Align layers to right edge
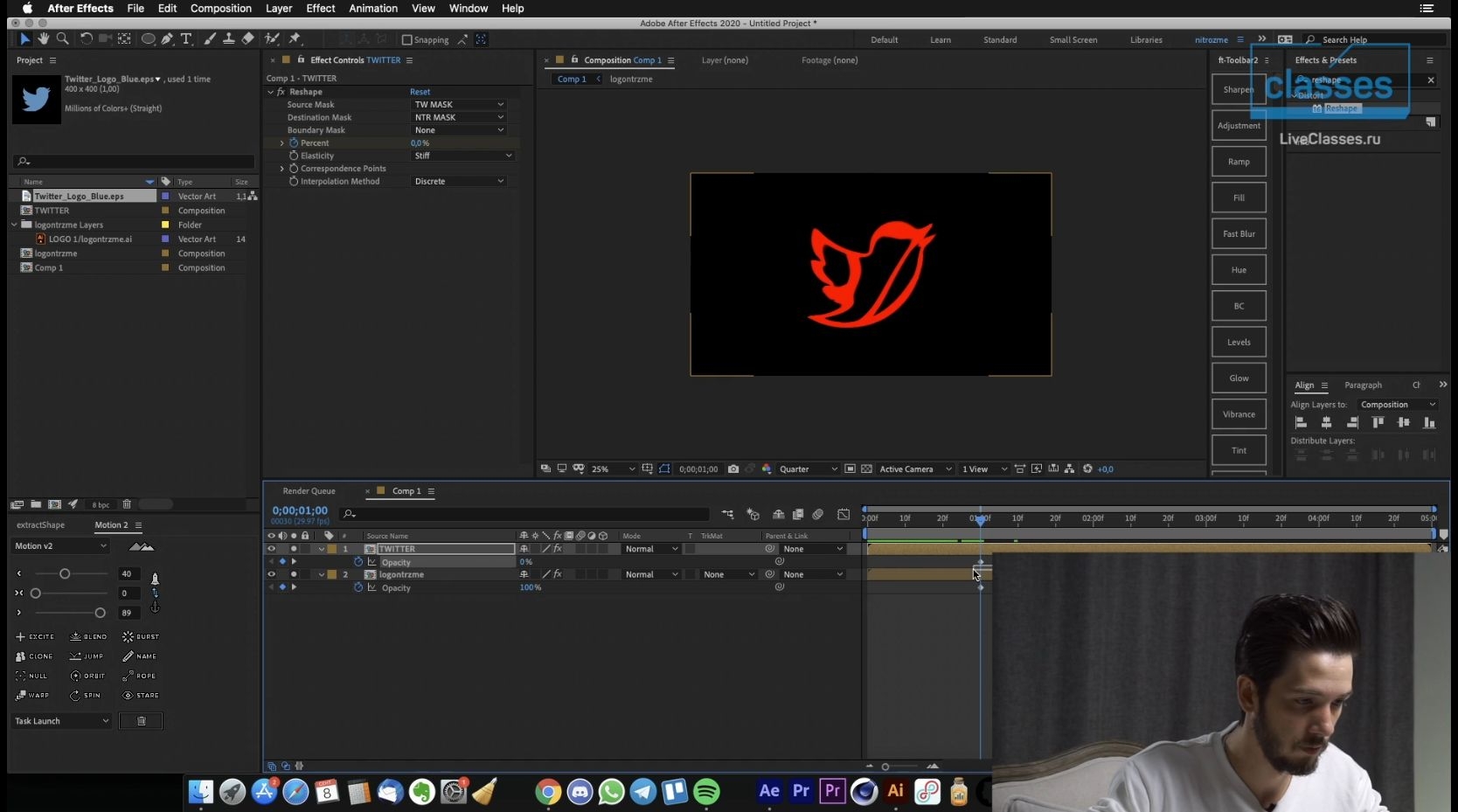1458x812 pixels. 1352,423
